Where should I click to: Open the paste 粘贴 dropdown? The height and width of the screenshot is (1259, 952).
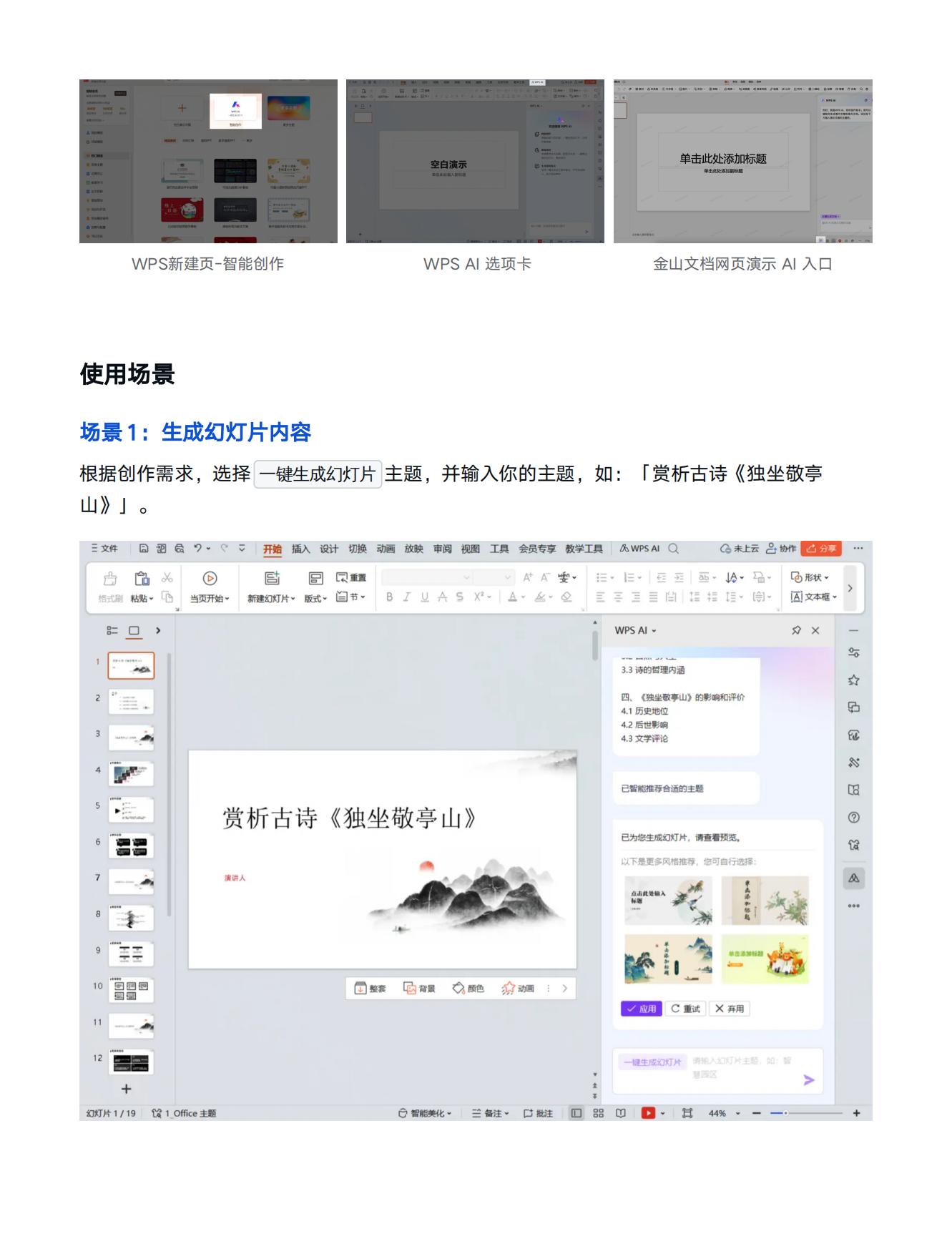142,598
